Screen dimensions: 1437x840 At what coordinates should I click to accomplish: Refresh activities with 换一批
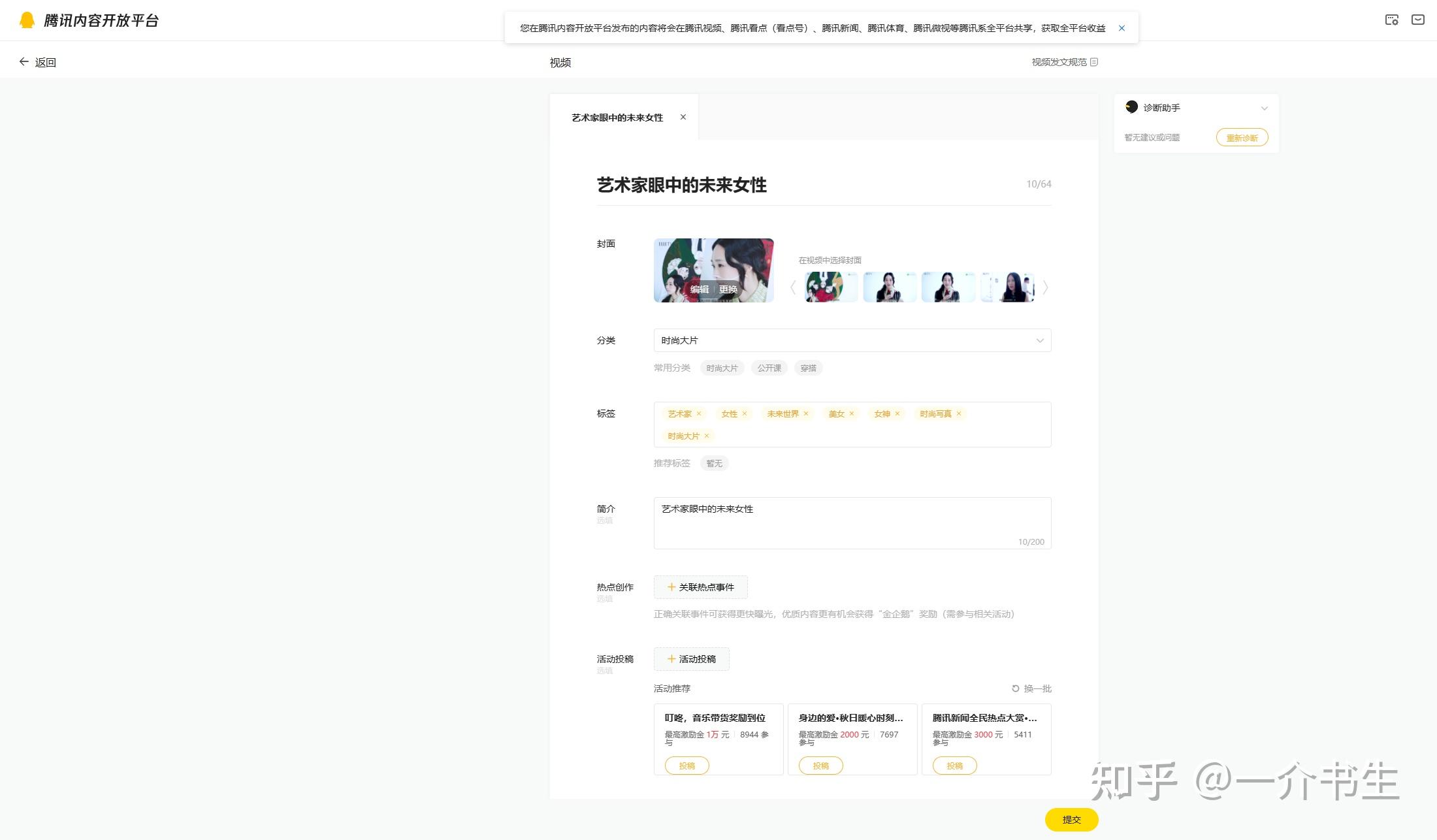[x=1031, y=688]
